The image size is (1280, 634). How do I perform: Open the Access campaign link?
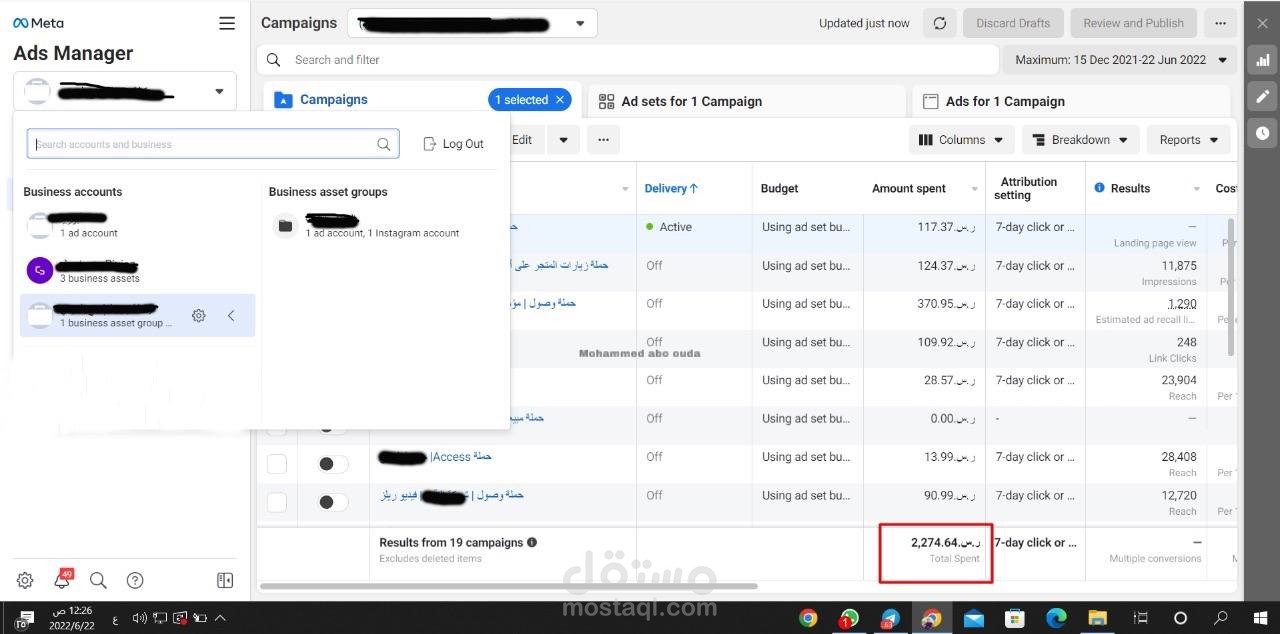pyautogui.click(x=461, y=456)
